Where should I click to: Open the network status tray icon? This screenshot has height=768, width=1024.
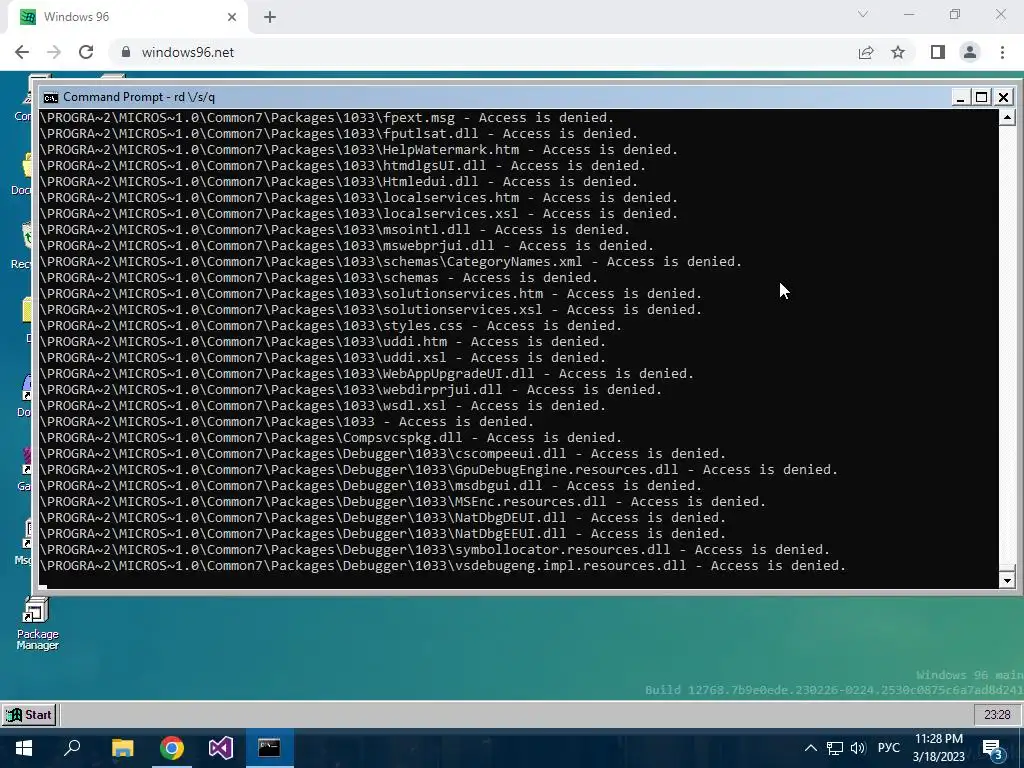pyautogui.click(x=835, y=748)
